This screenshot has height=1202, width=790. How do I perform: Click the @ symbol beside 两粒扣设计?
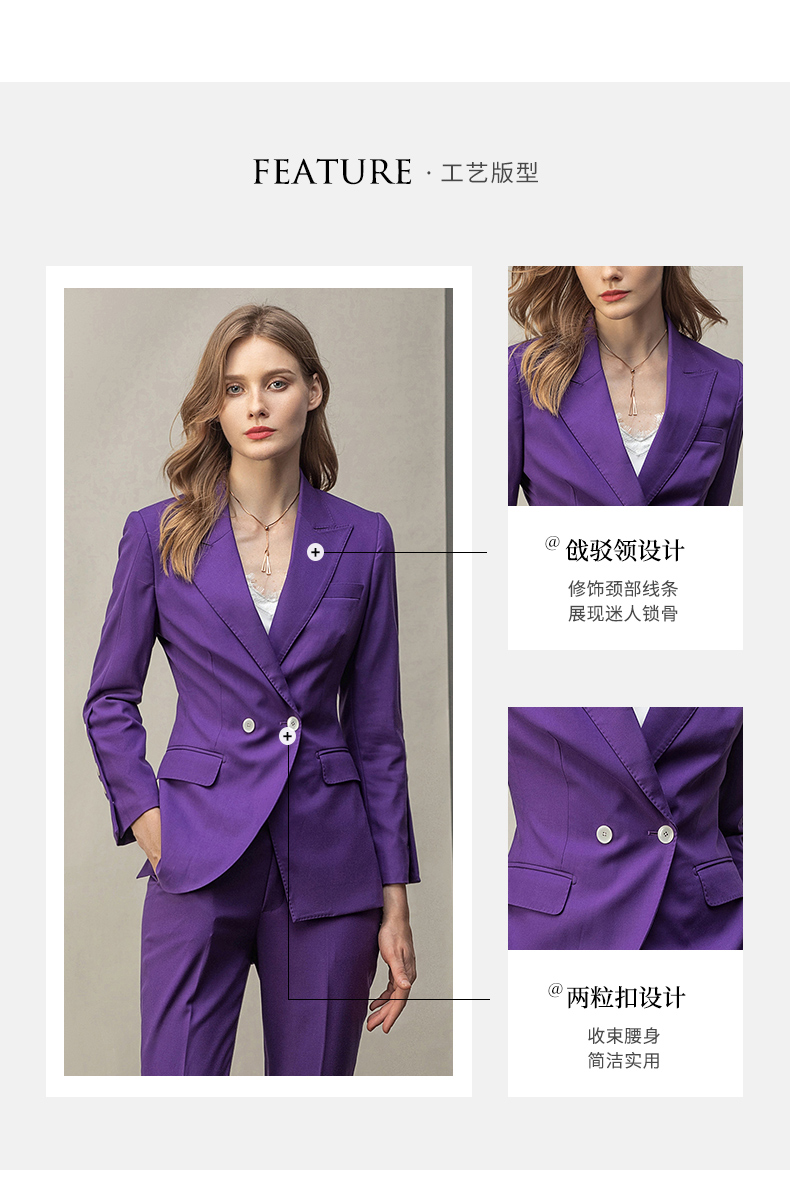click(x=556, y=990)
